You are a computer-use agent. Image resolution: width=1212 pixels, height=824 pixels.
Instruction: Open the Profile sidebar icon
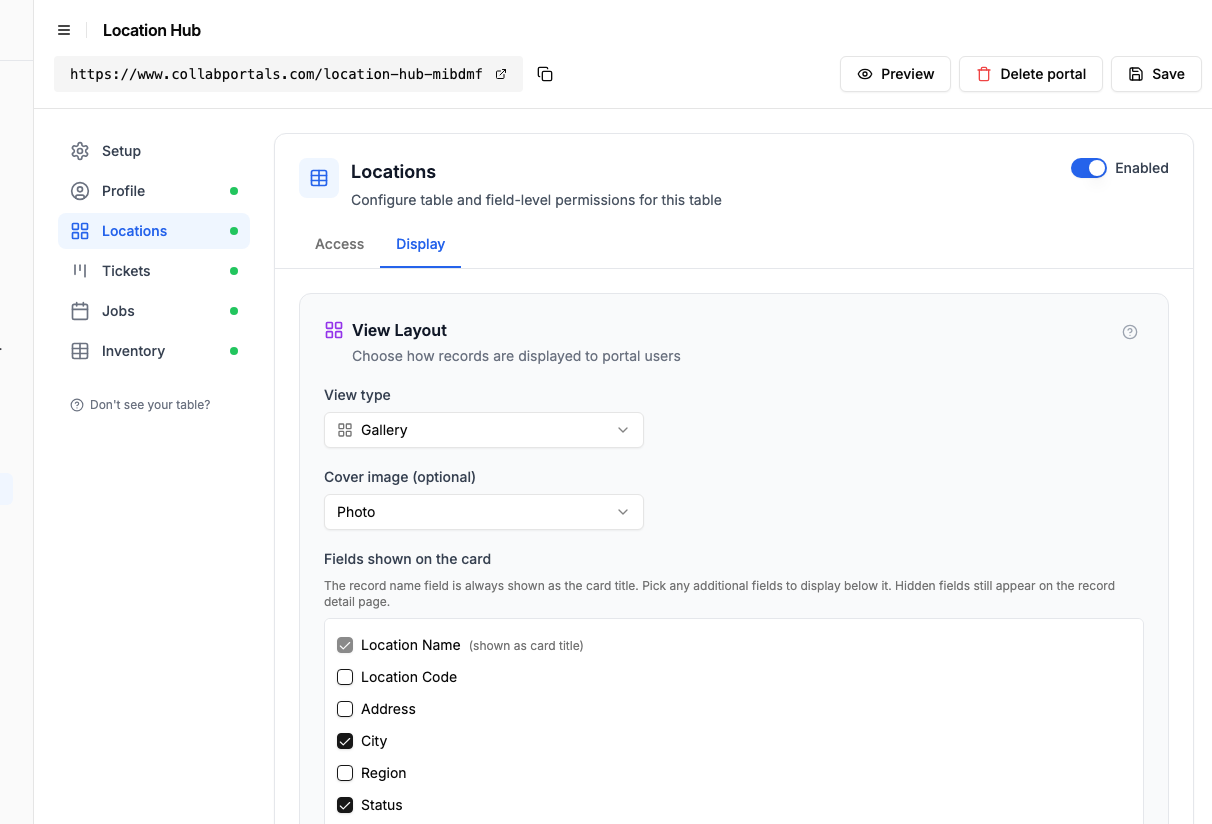tap(80, 191)
